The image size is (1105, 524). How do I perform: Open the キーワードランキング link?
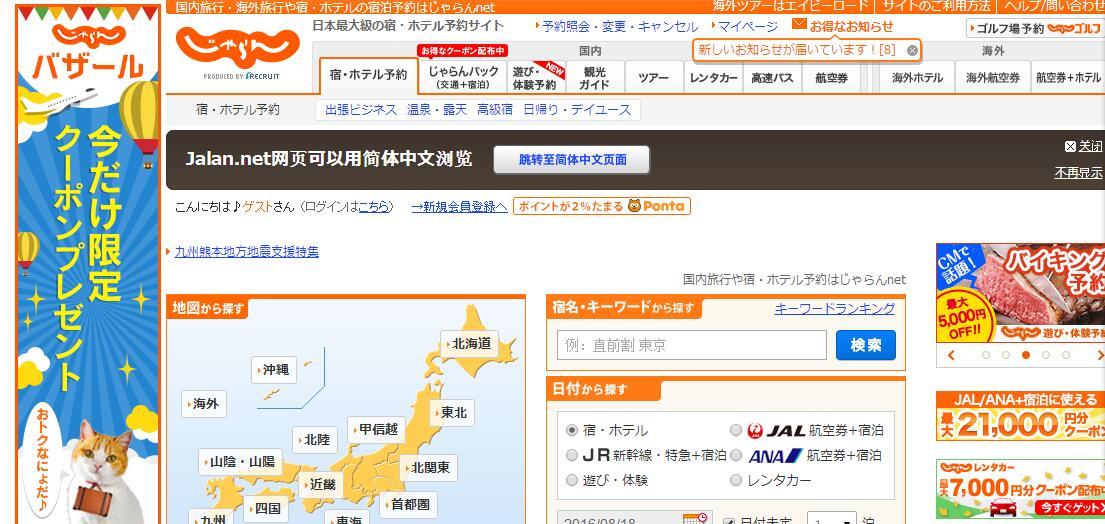[x=834, y=308]
